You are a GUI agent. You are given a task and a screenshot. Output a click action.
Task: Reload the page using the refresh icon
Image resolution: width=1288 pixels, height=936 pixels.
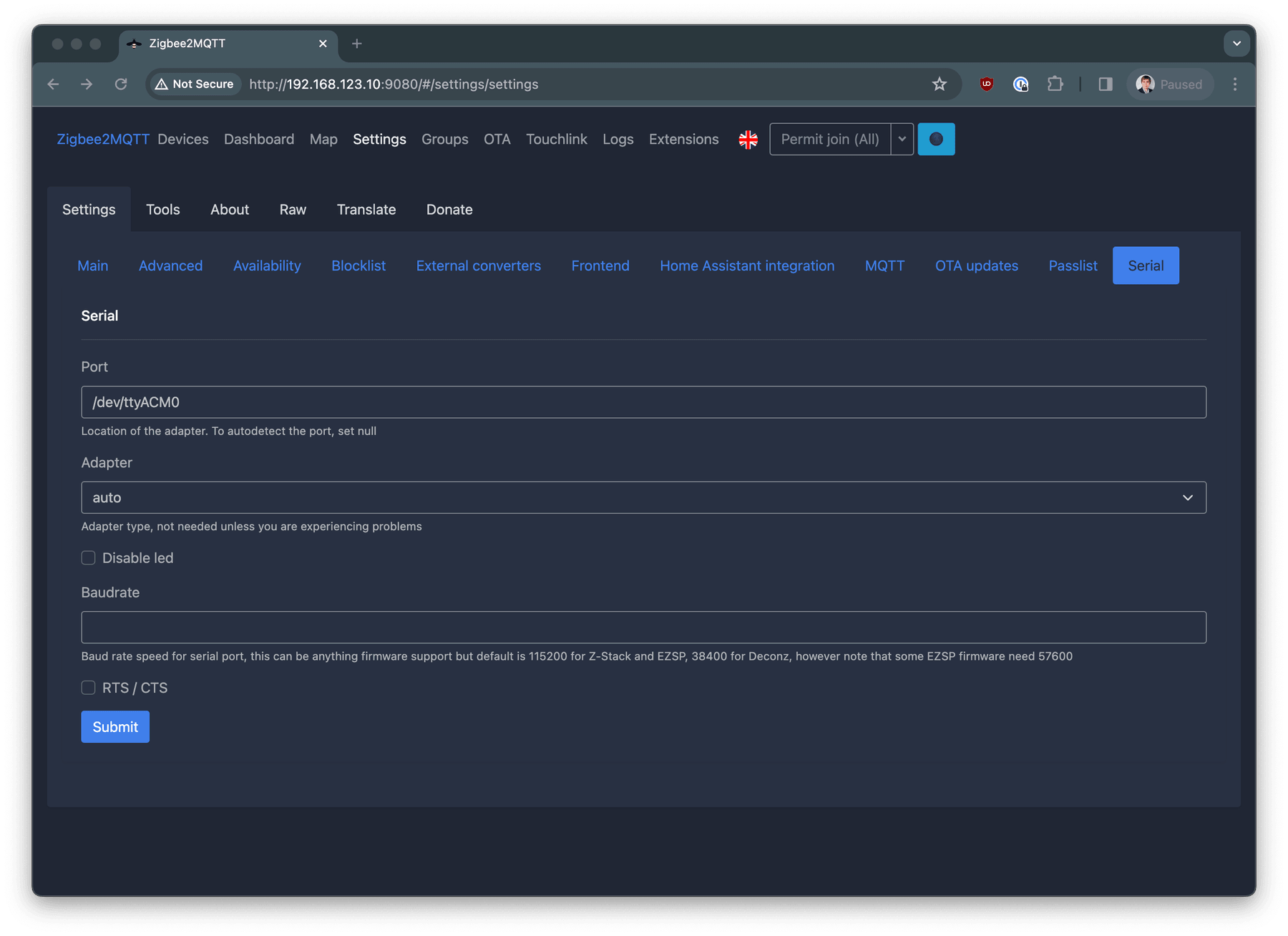pyautogui.click(x=121, y=84)
